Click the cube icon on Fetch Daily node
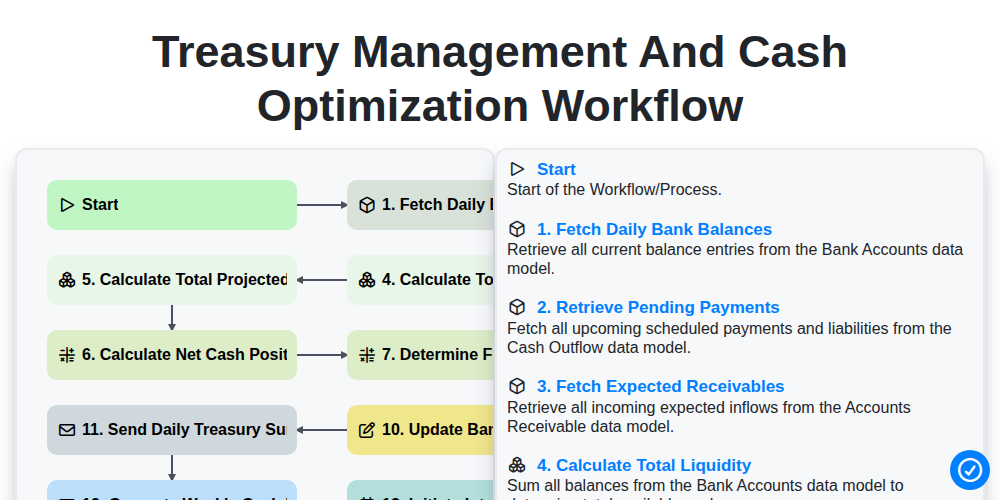Screen dimensions: 1000x500 (367, 205)
